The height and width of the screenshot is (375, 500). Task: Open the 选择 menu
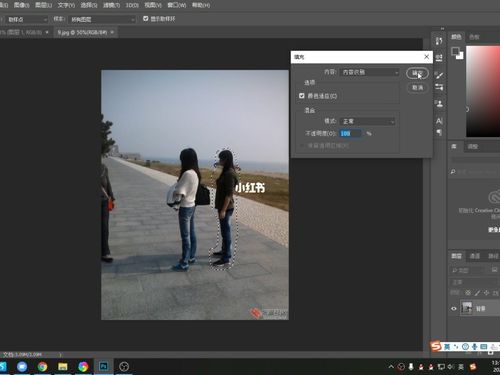point(89,5)
